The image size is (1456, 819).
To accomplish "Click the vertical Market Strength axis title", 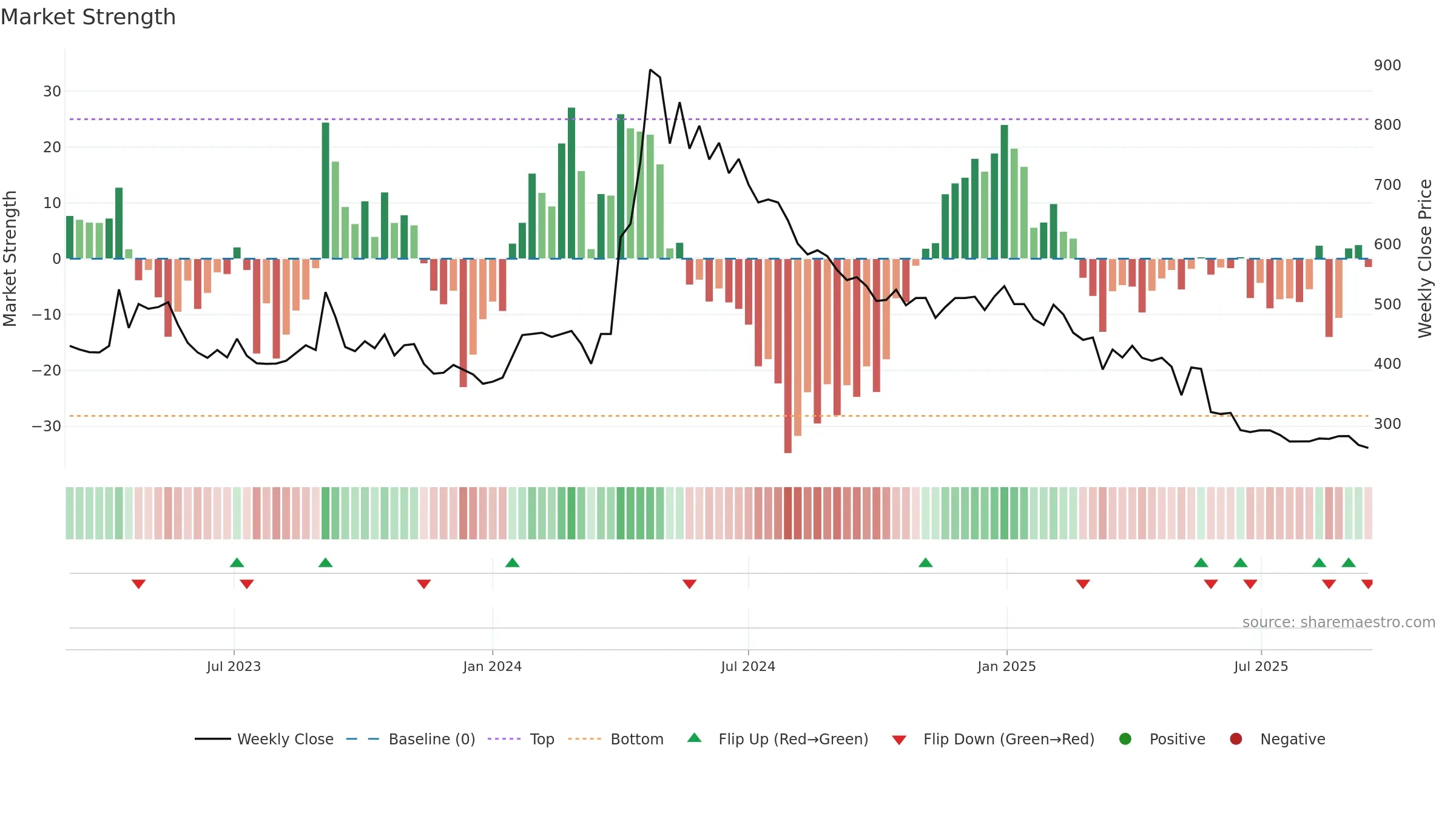I will pyautogui.click(x=10, y=258).
